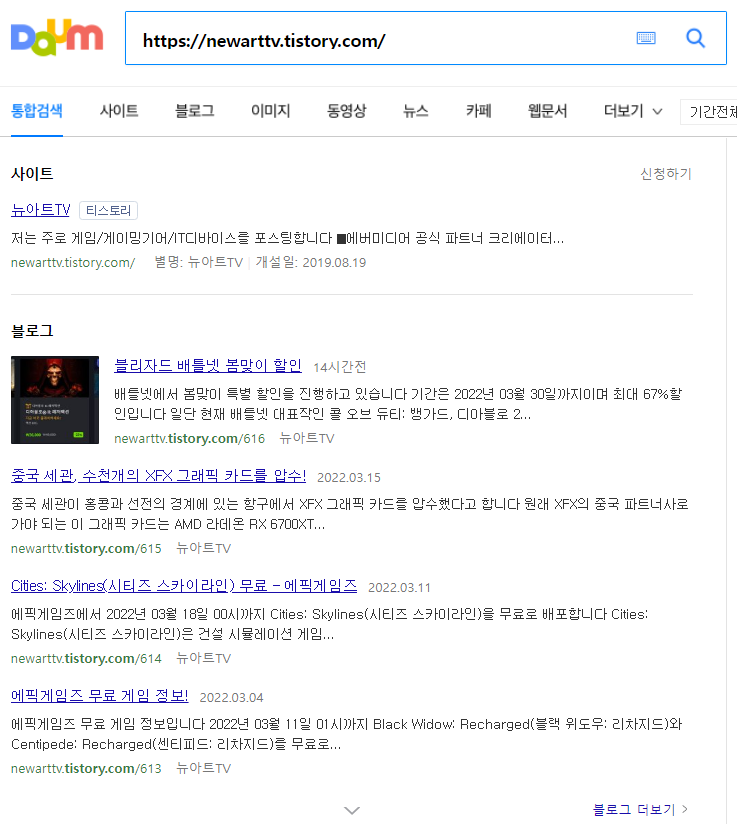Screen dimensions: 737x824
Task: Click the 별명: 뉴아트TV text
Action: click(x=199, y=262)
